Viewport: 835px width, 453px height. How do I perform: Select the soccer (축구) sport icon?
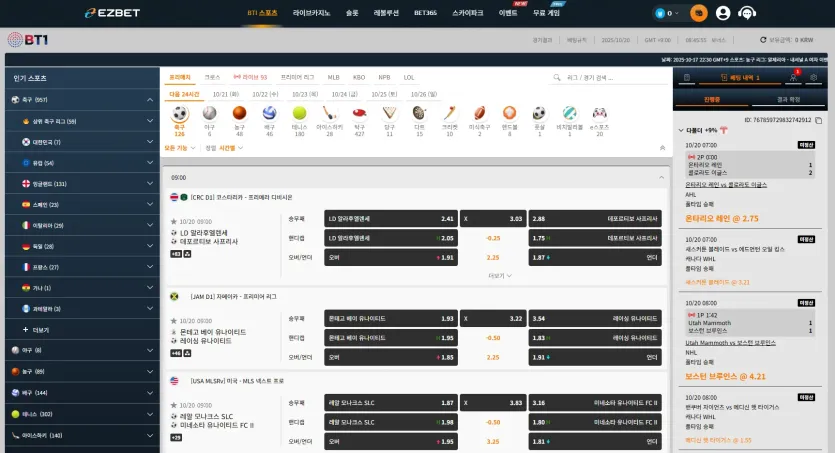coord(180,113)
